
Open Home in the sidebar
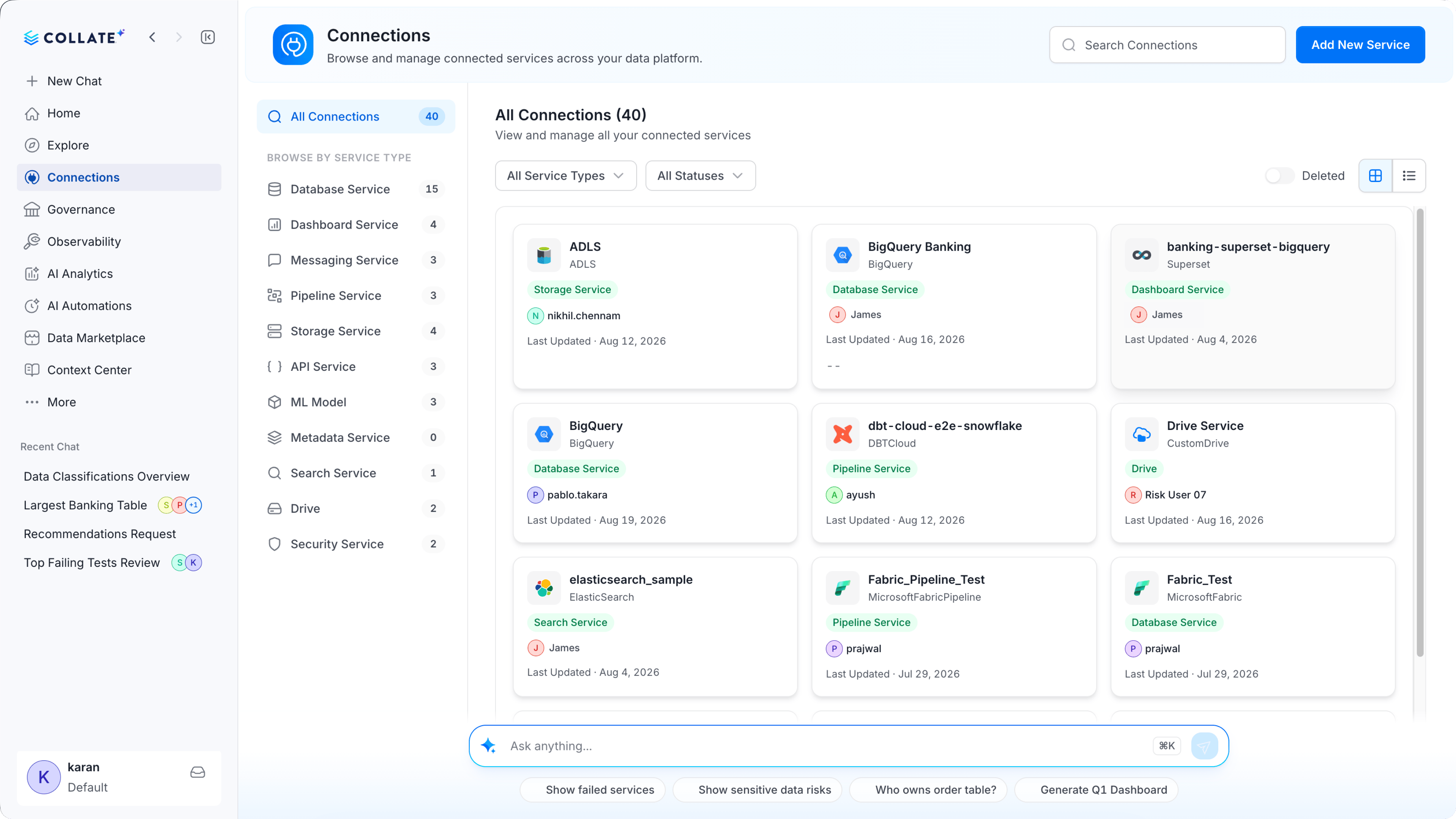click(119, 113)
